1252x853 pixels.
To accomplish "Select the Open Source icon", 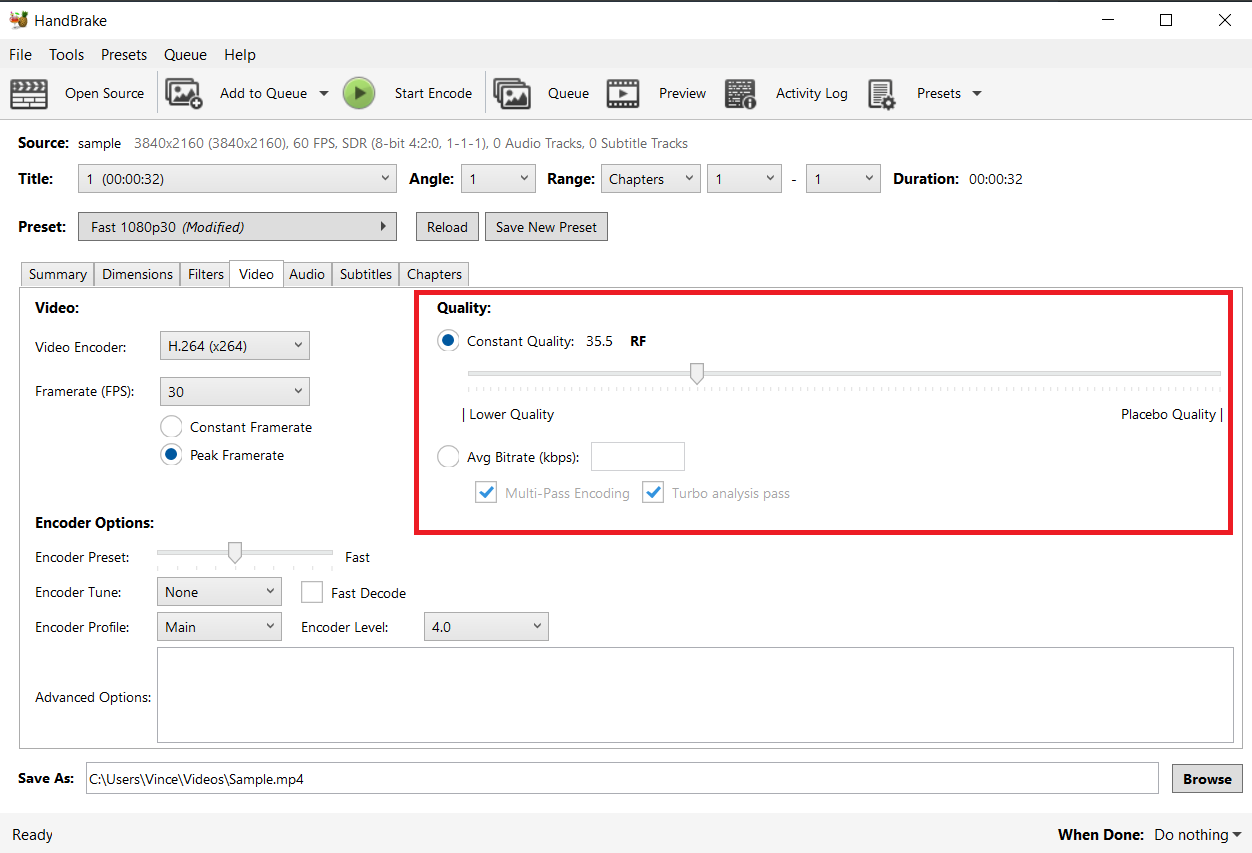I will pos(29,93).
